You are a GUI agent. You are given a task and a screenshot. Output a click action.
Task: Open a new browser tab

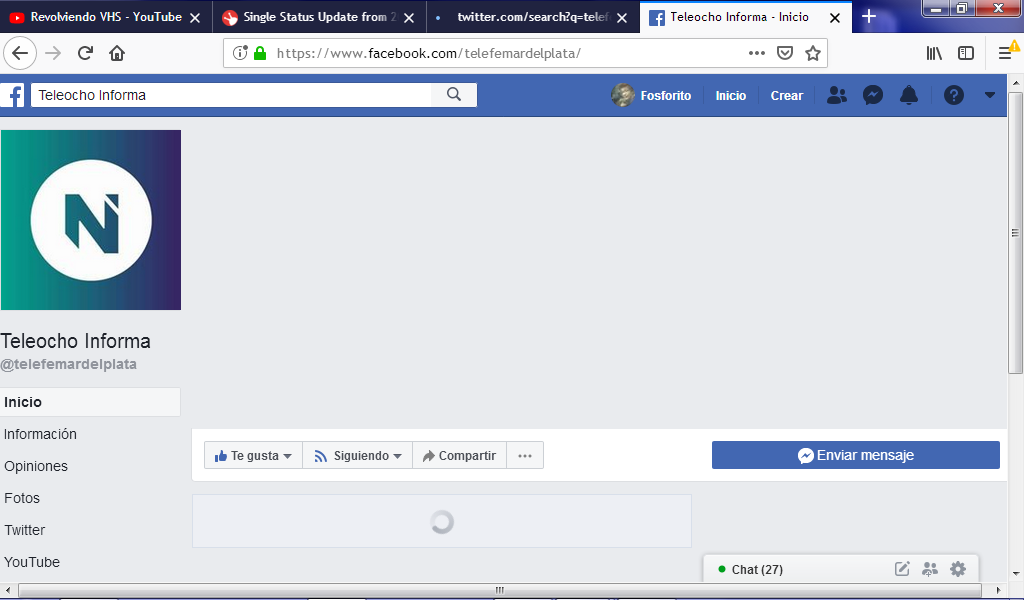point(869,17)
